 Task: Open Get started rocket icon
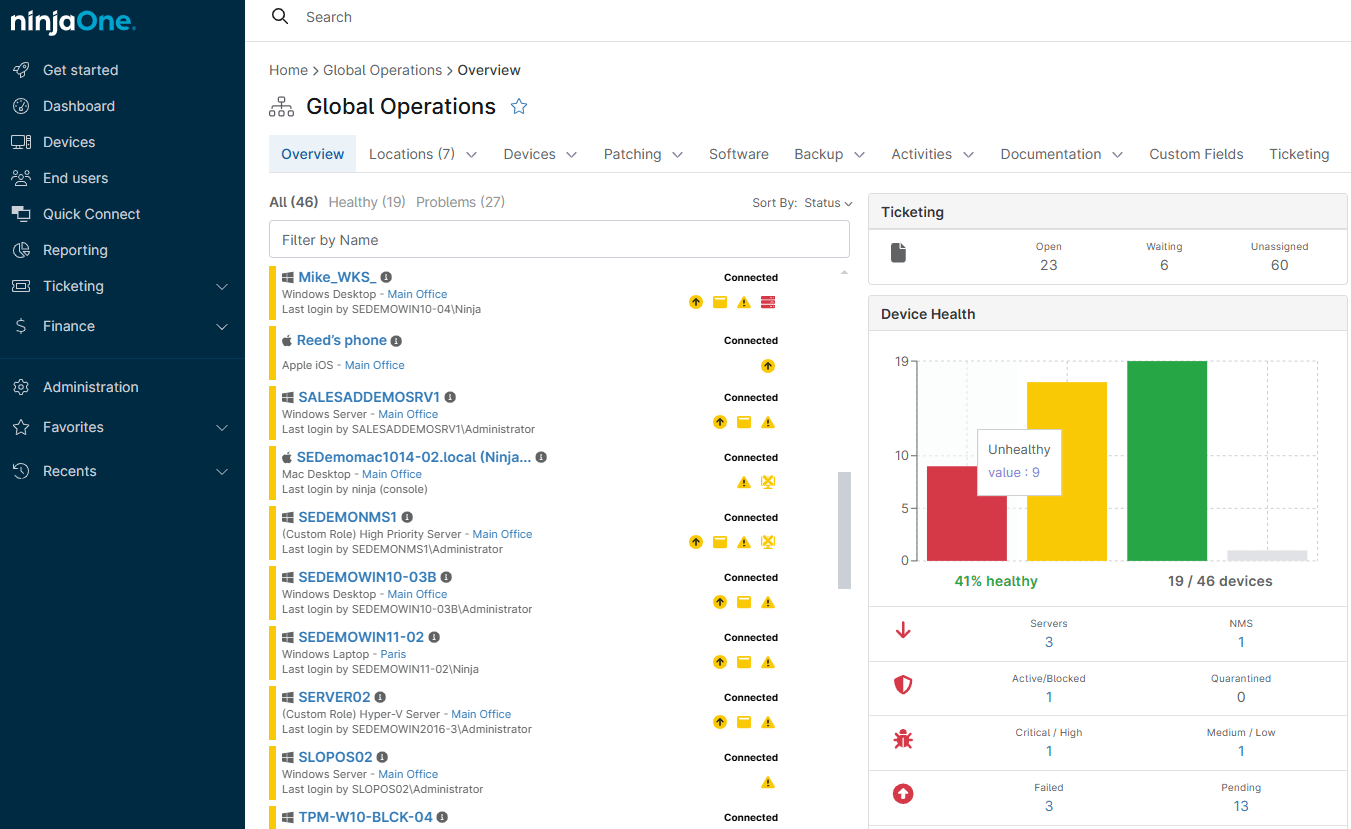point(21,70)
